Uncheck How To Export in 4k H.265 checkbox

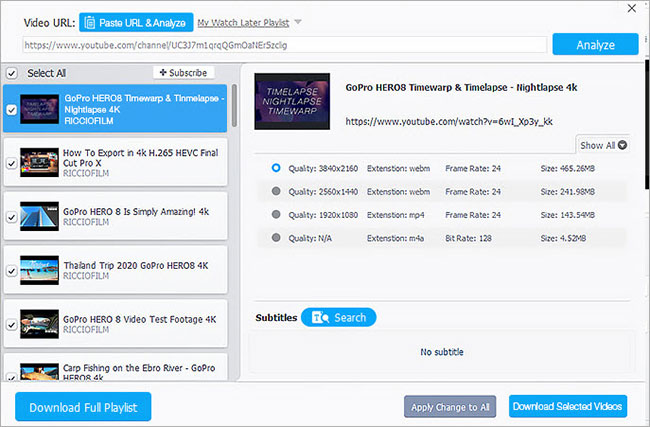[12, 163]
